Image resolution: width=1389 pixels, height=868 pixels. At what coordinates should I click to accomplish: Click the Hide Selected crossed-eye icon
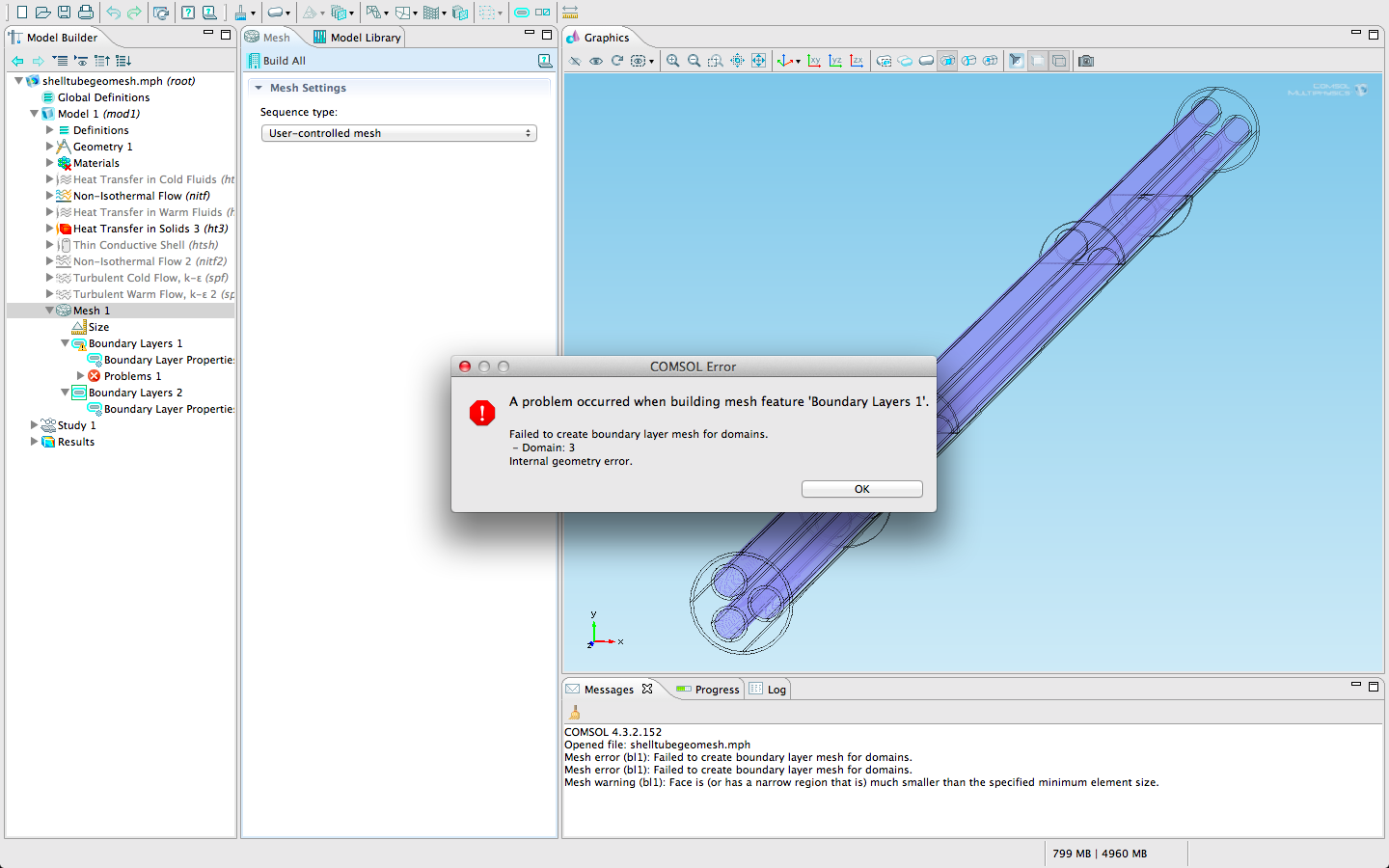(575, 61)
